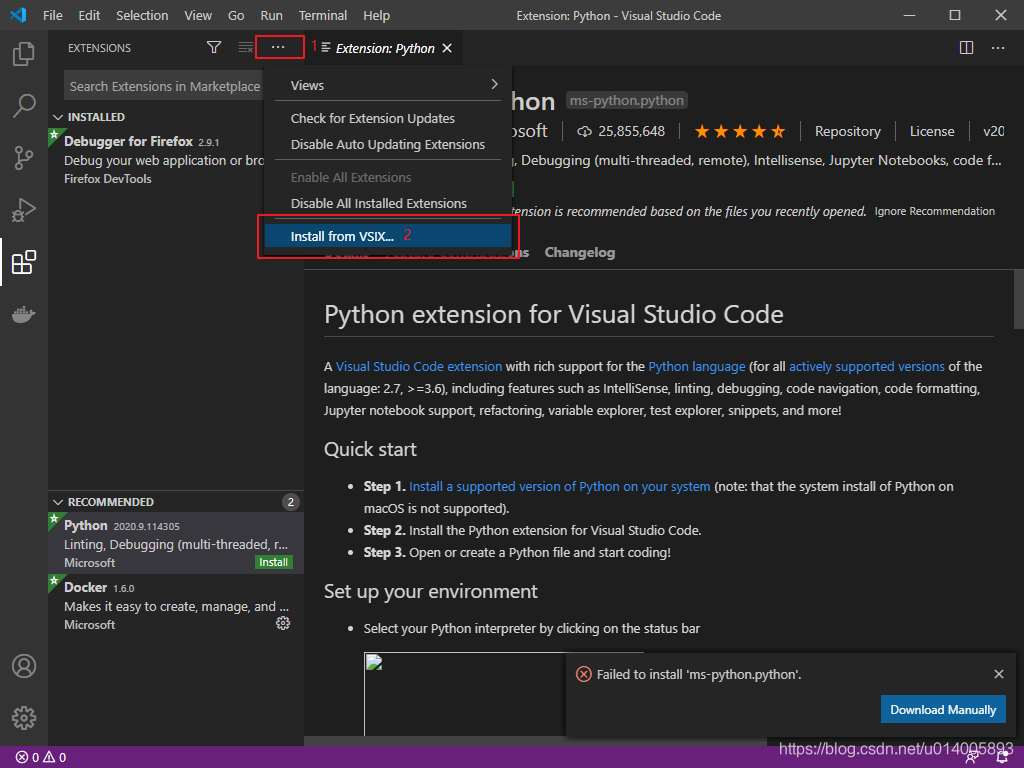
Task: Select Docker extension in recommended list
Action: coord(176,605)
